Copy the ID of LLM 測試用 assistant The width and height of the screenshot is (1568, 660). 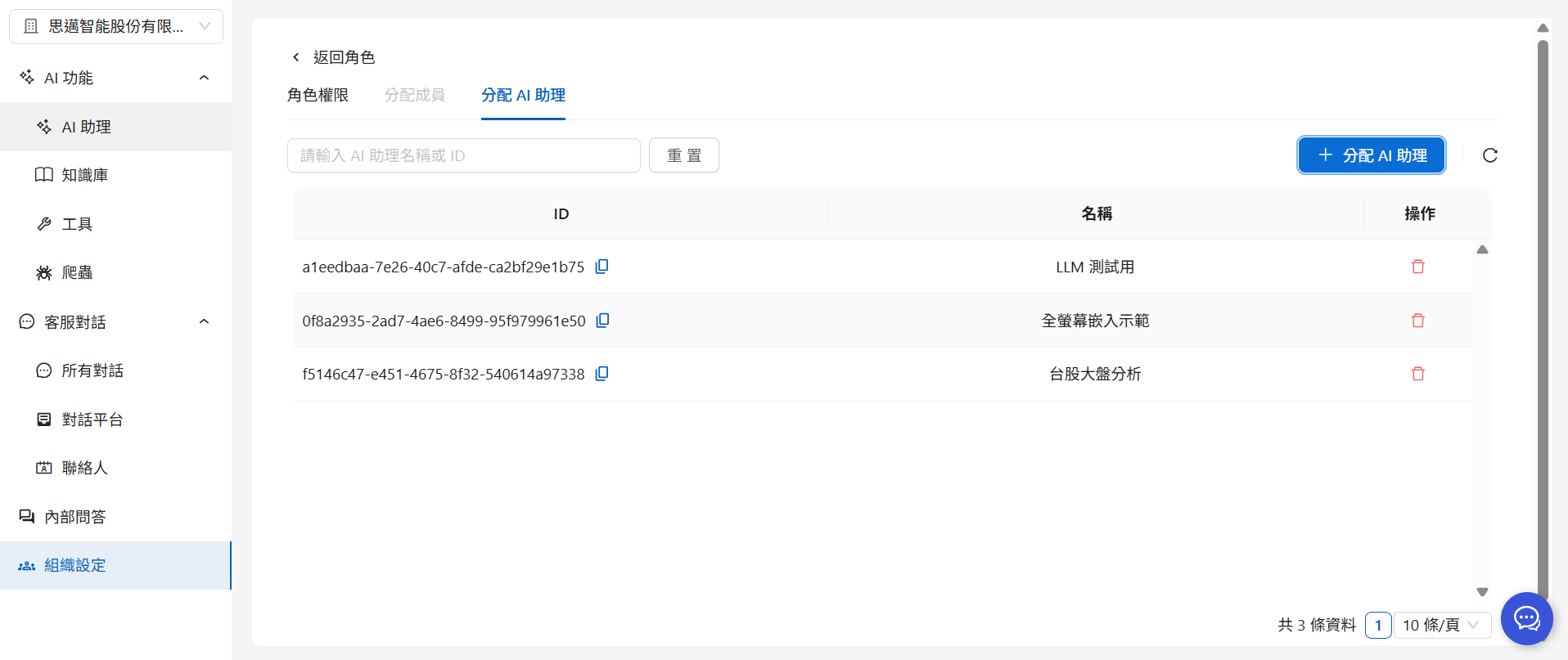click(x=602, y=267)
